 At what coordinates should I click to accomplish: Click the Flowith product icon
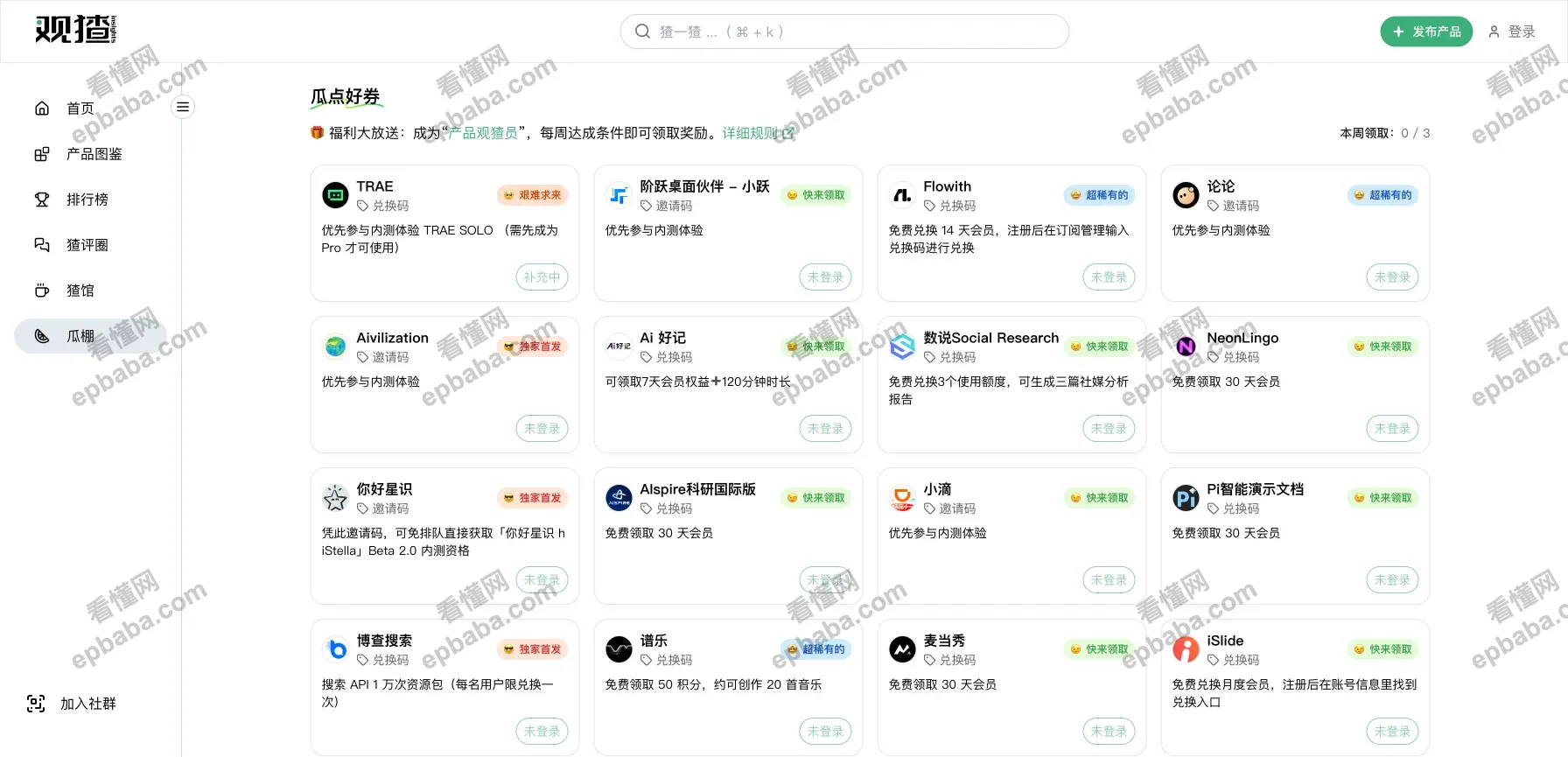tap(902, 195)
